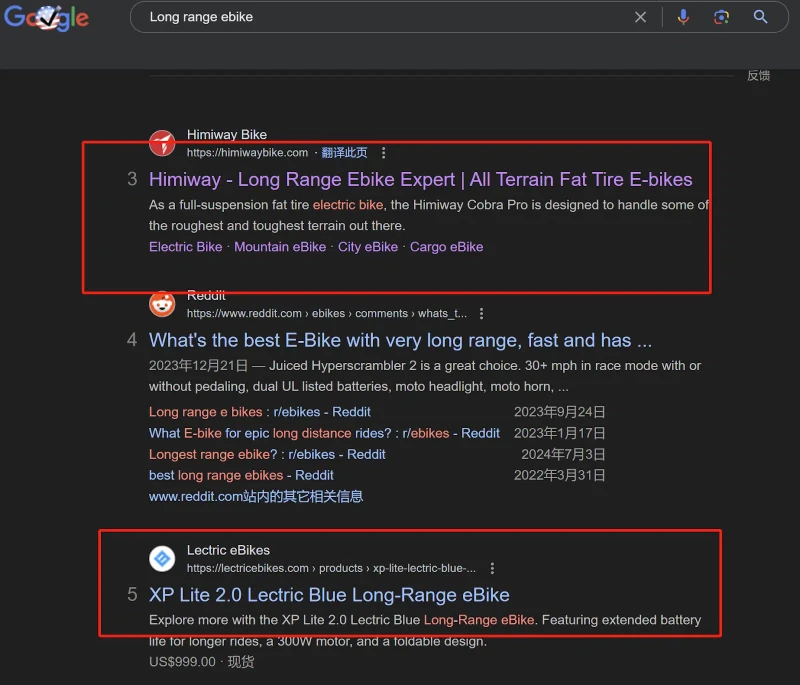Click the '反馈' feedback link
The image size is (800, 685).
[x=759, y=75]
